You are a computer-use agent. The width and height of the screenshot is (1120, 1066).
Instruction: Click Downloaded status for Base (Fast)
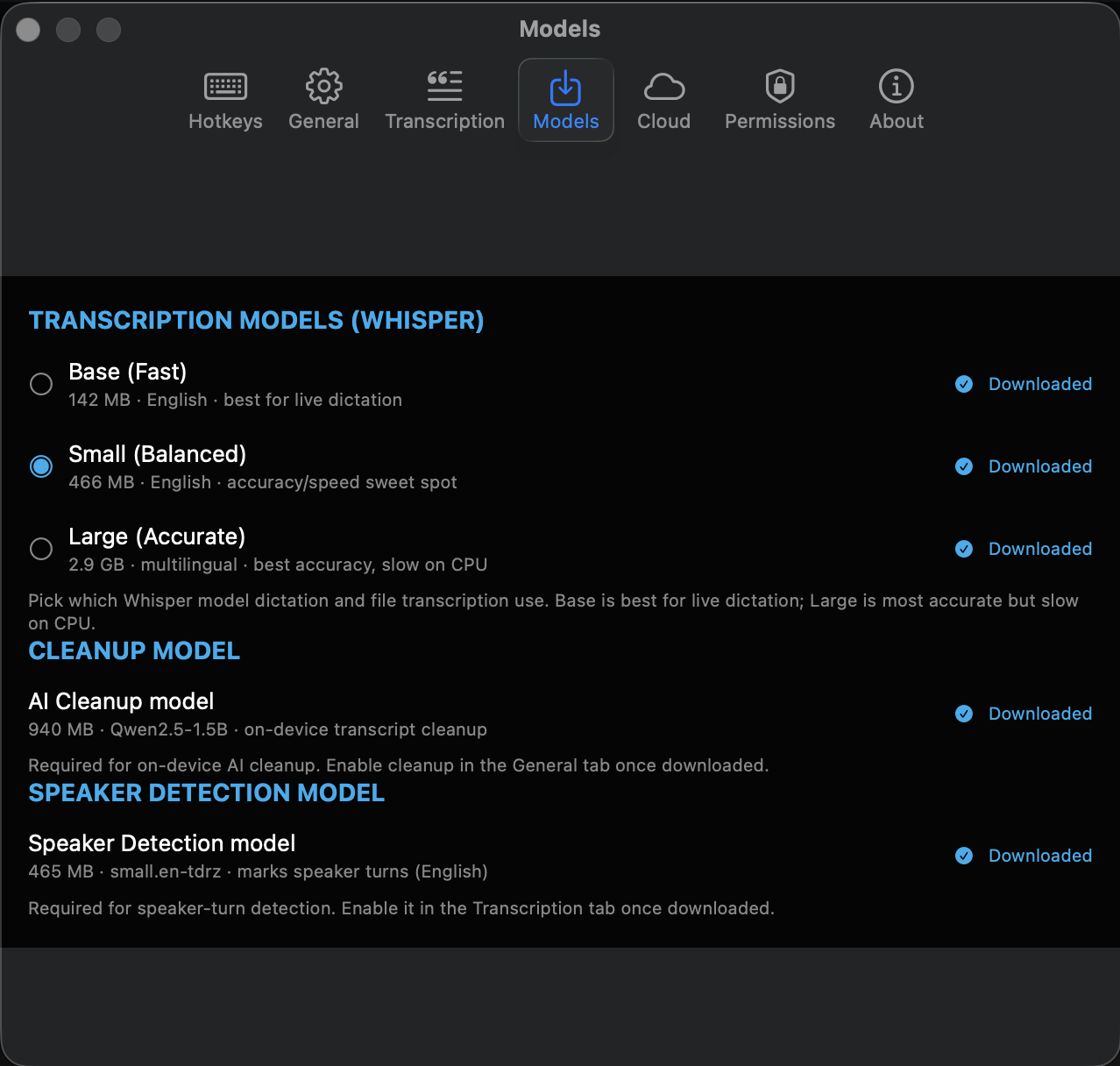[1040, 384]
